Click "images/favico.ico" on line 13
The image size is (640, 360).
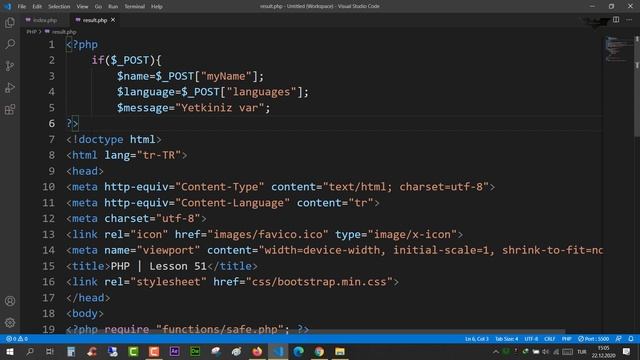(268, 234)
